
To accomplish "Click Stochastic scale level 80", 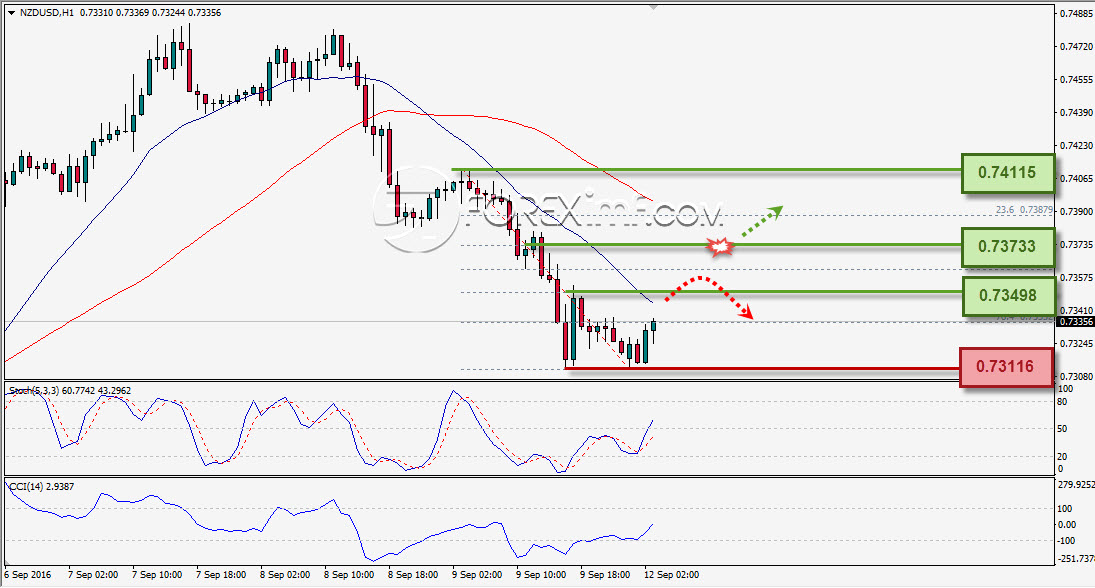I will (x=1062, y=402).
